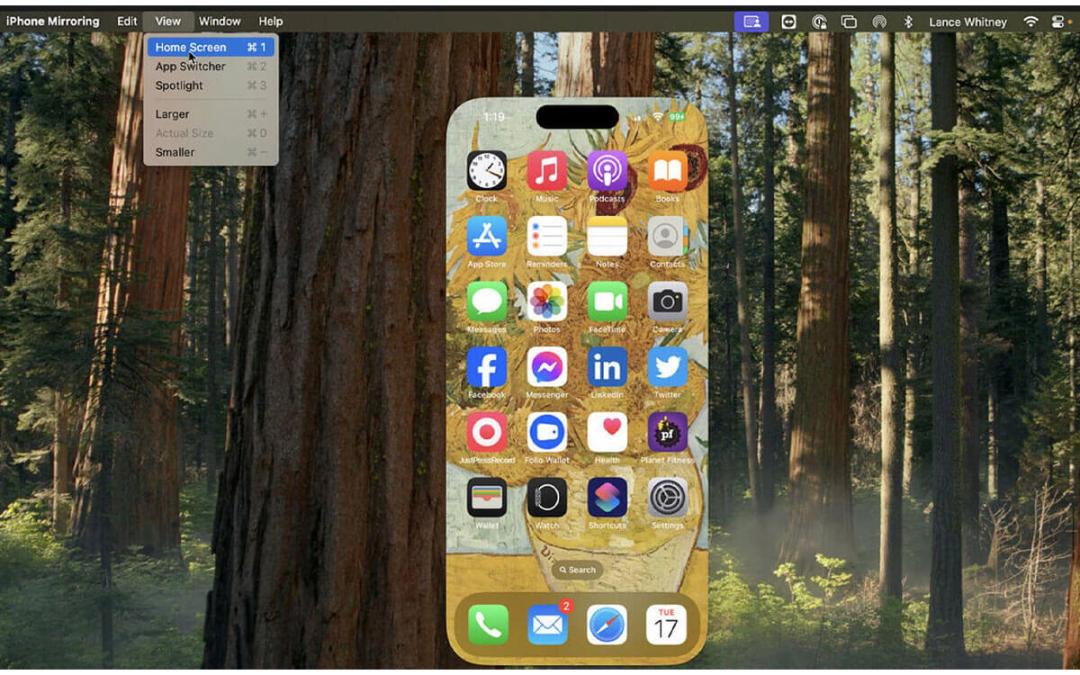Open the Wi-Fi status menu

point(1030,22)
